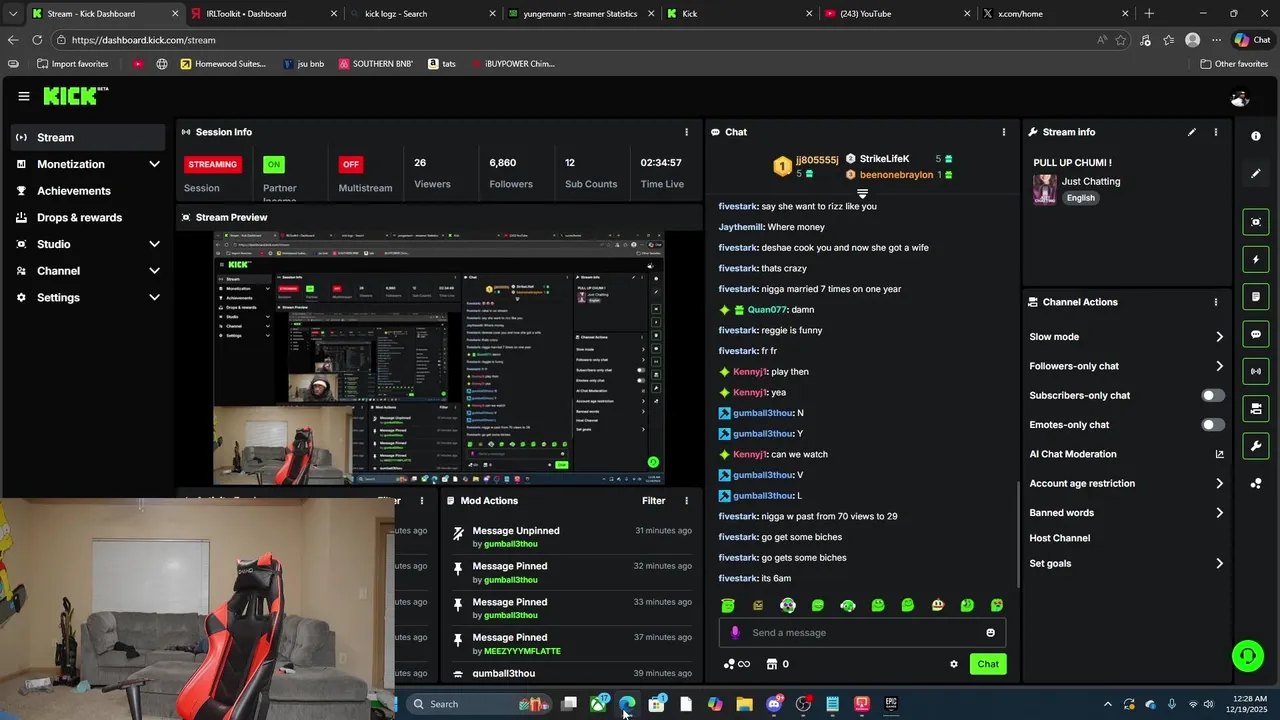Click the English language tag
1280x720 pixels.
pos(1080,198)
